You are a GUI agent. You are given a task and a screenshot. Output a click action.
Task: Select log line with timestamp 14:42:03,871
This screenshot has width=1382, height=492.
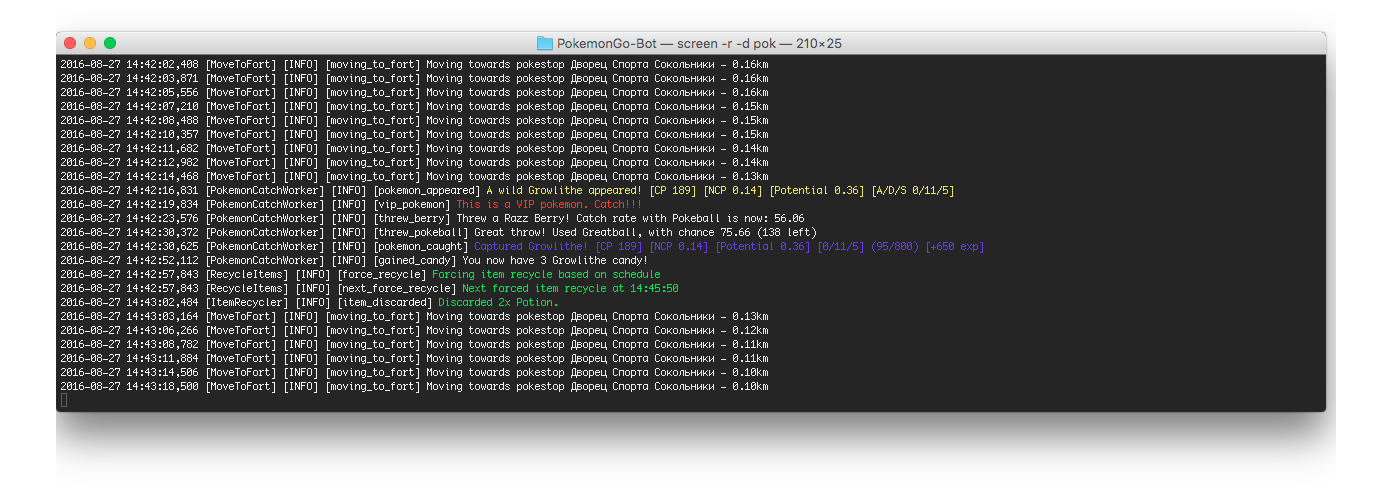(414, 78)
